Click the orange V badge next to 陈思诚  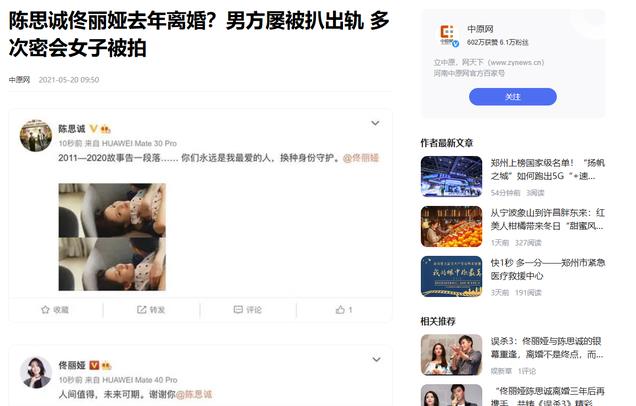[x=93, y=129]
